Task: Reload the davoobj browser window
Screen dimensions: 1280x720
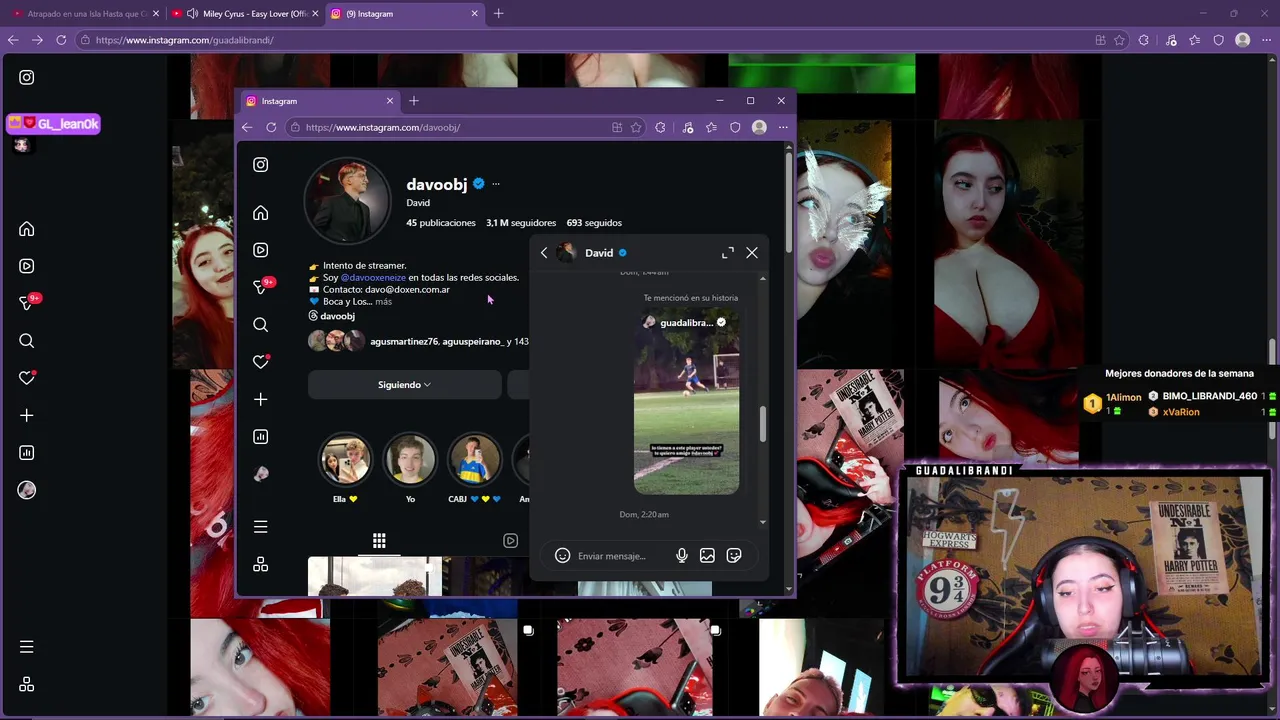Action: (271, 127)
